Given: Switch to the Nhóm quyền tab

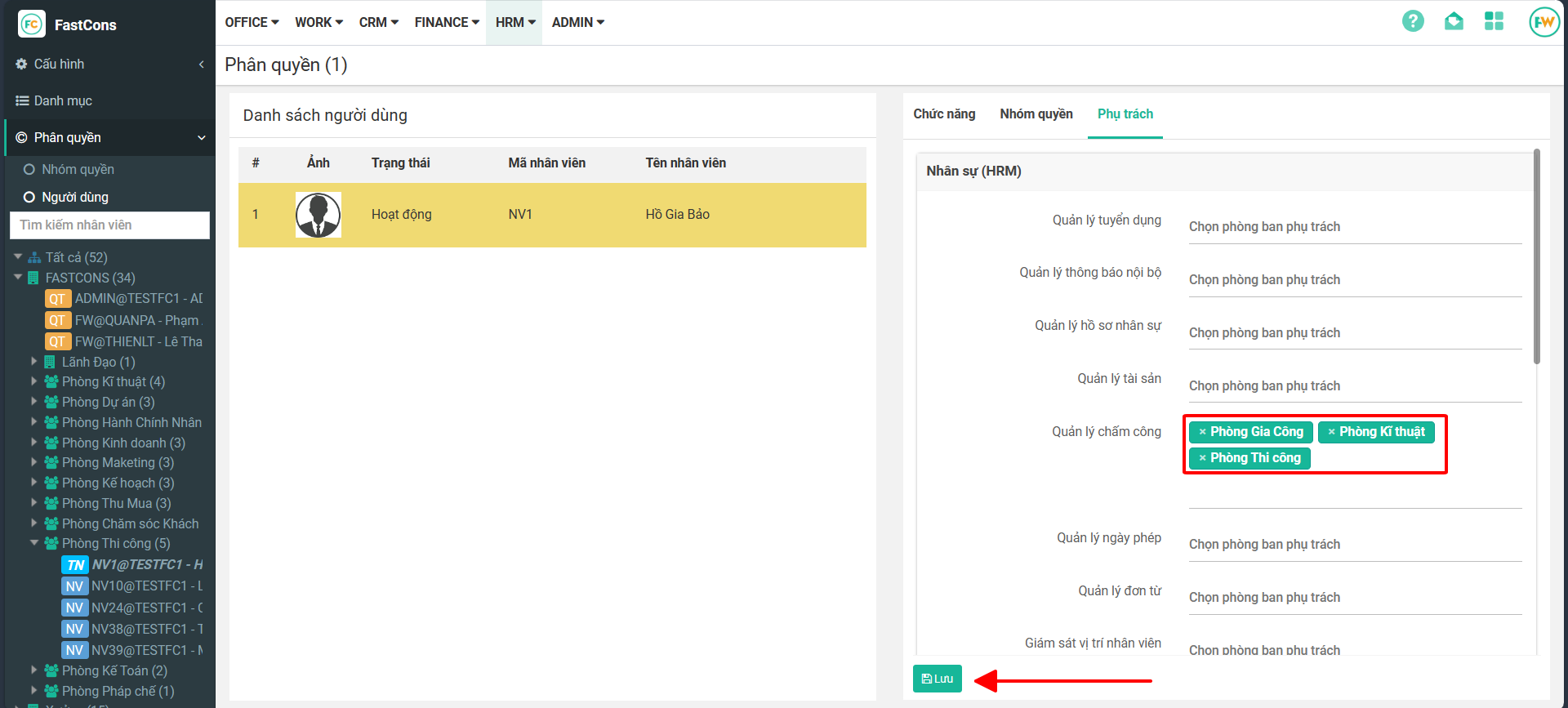Looking at the screenshot, I should pyautogui.click(x=1036, y=114).
